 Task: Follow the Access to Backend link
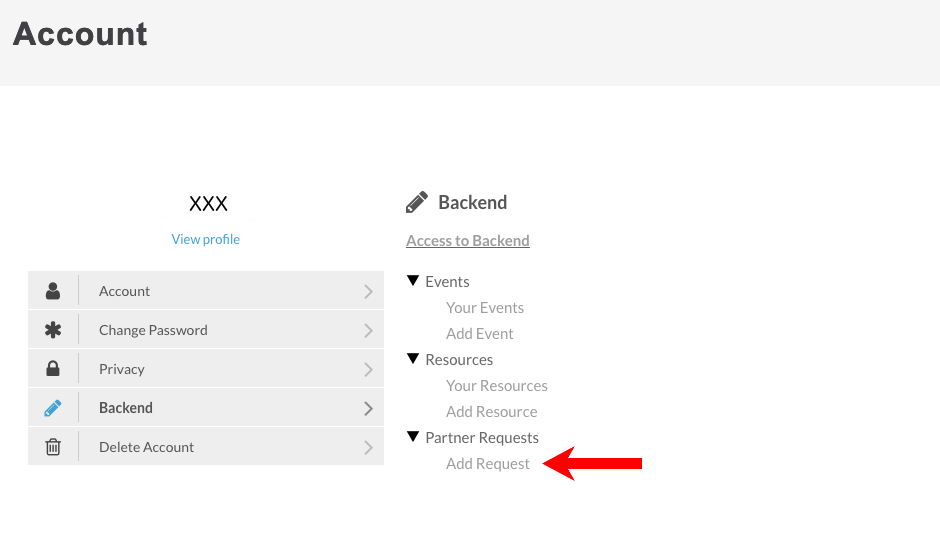click(468, 240)
